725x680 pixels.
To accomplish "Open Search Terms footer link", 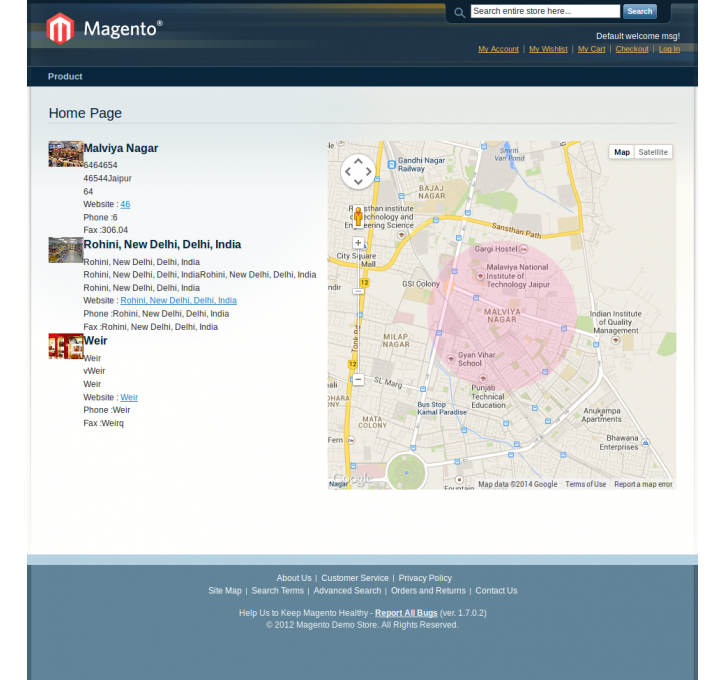I will (x=277, y=591).
